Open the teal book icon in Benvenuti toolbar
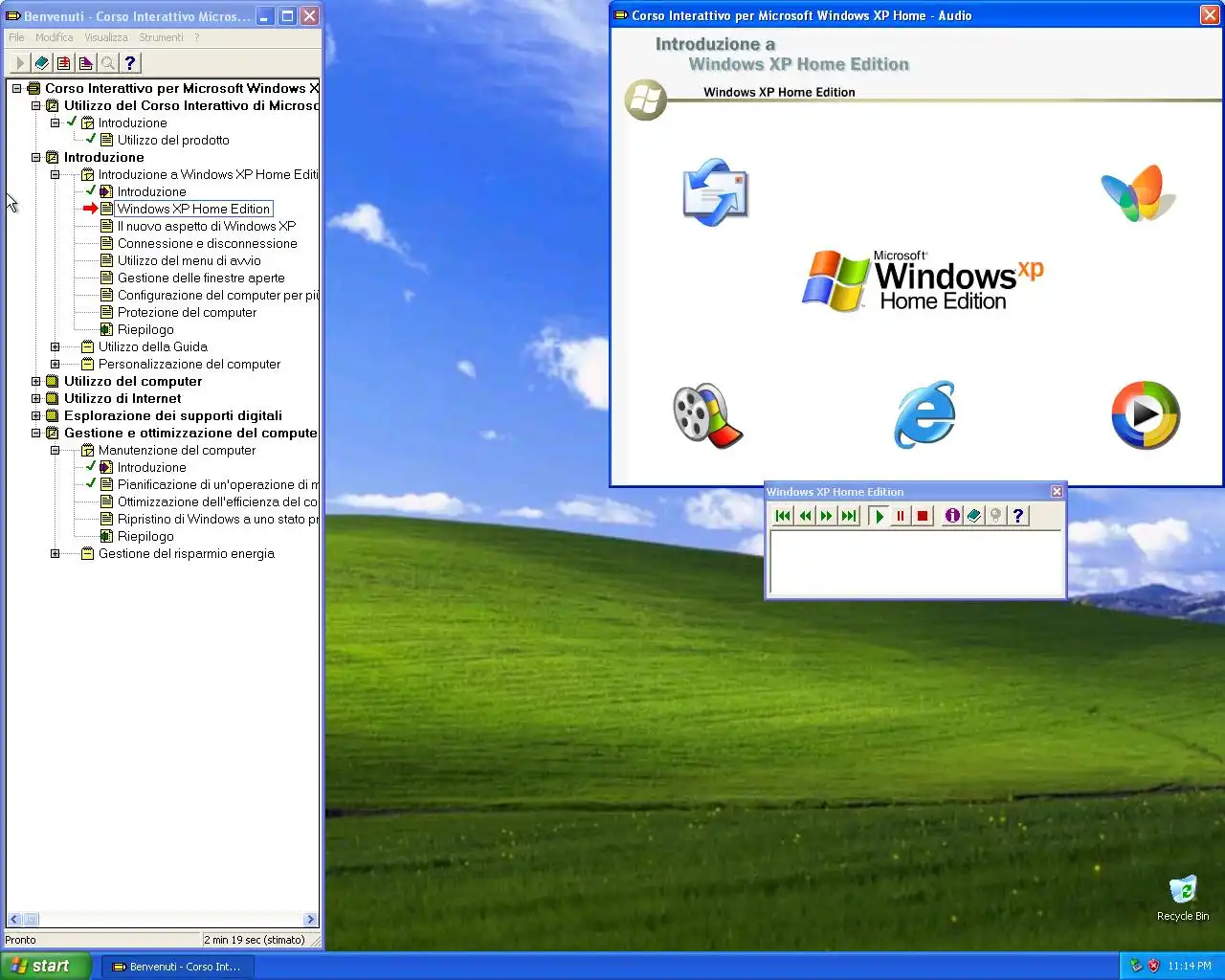 (x=42, y=63)
